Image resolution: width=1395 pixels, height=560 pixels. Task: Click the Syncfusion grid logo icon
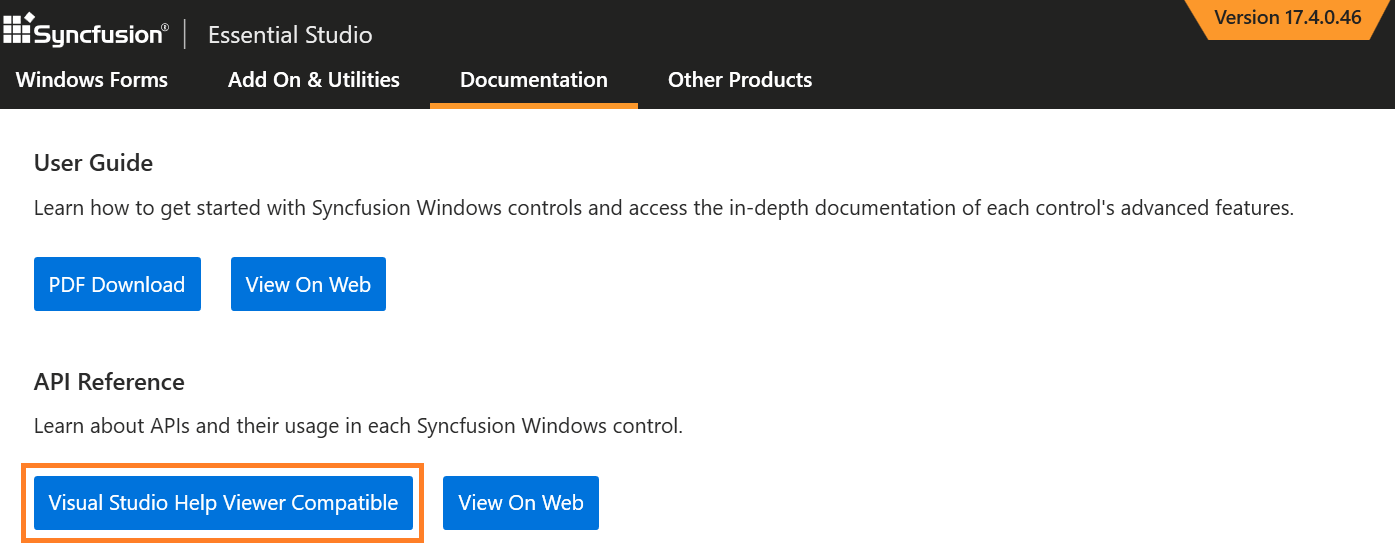coord(18,29)
